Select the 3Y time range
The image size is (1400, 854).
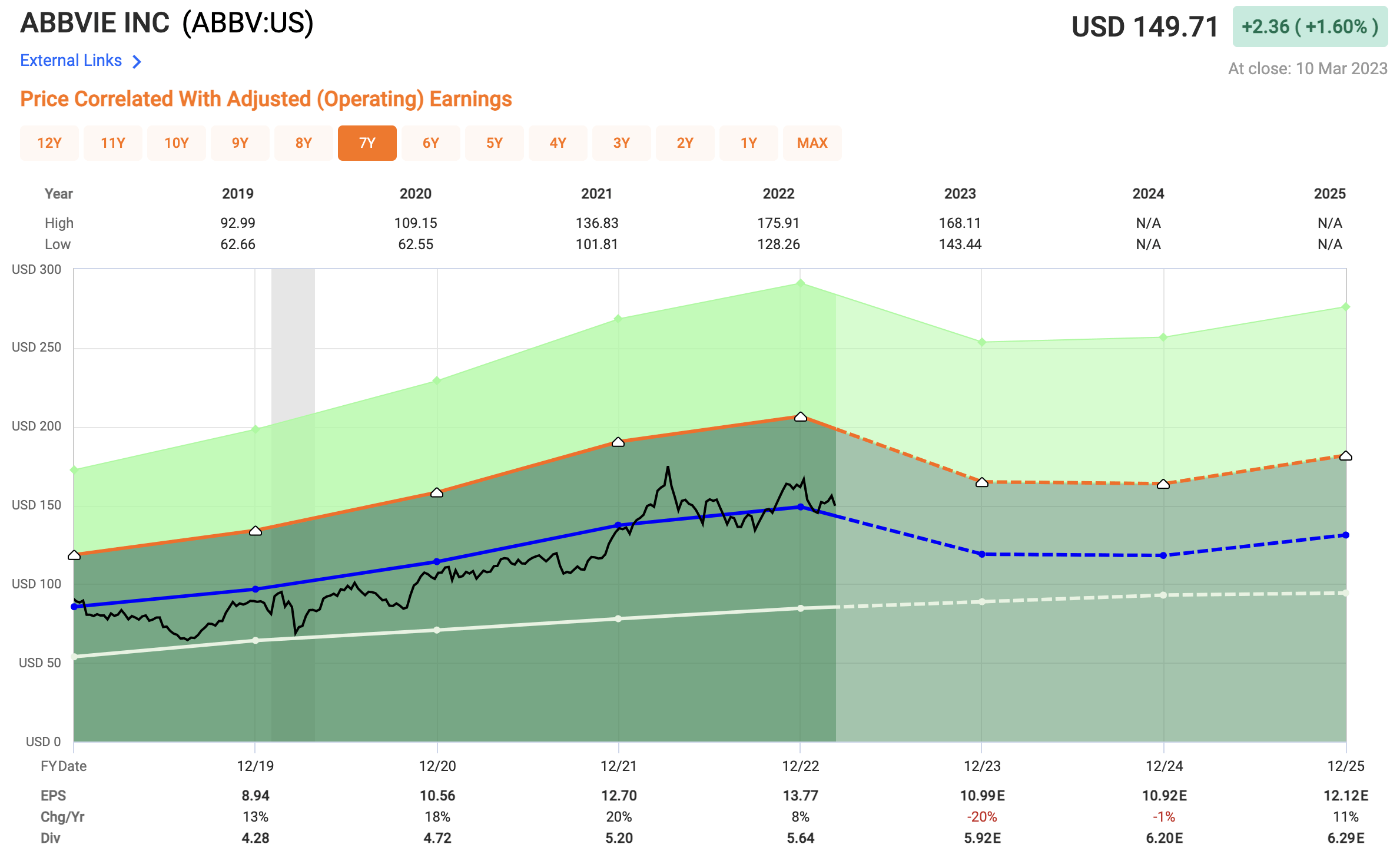pos(621,143)
